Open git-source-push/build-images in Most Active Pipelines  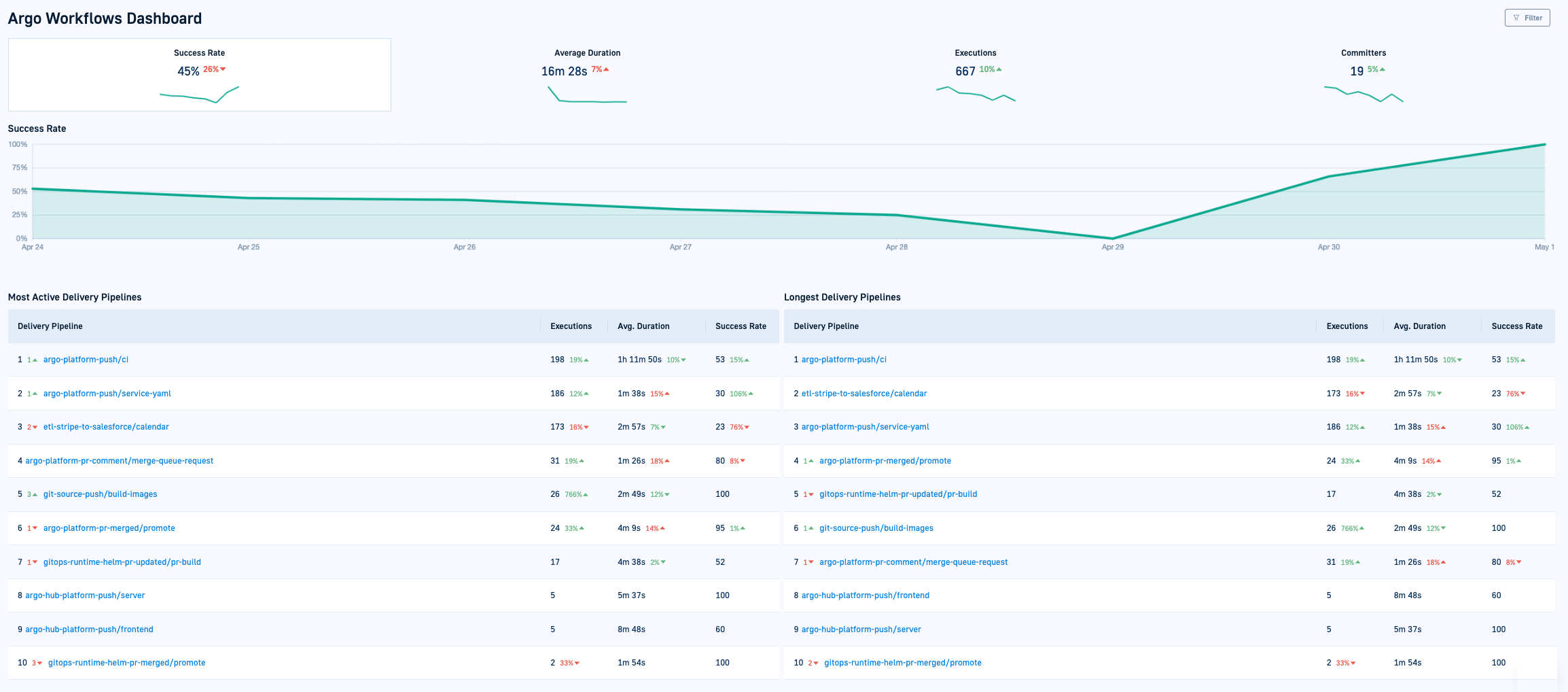click(x=100, y=494)
